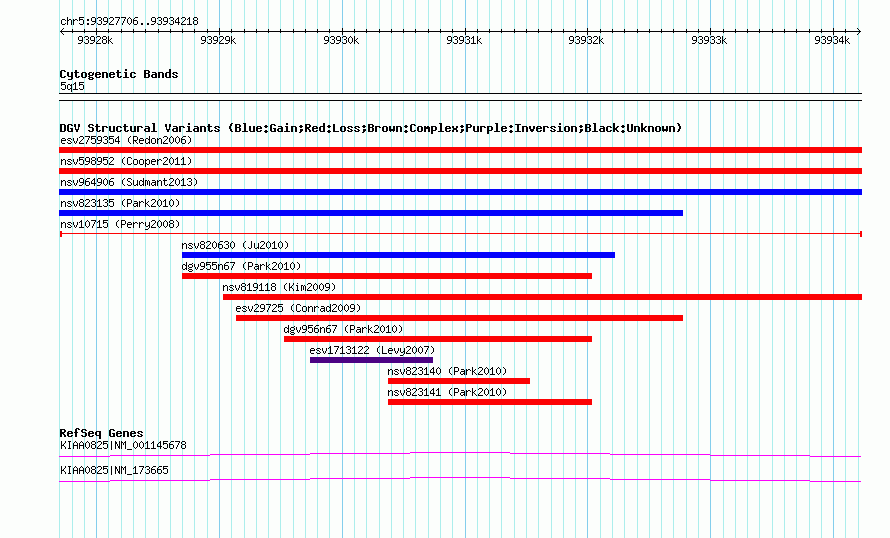Click the nsv820630 (Ju2010) label
This screenshot has width=890, height=538.
click(x=235, y=245)
